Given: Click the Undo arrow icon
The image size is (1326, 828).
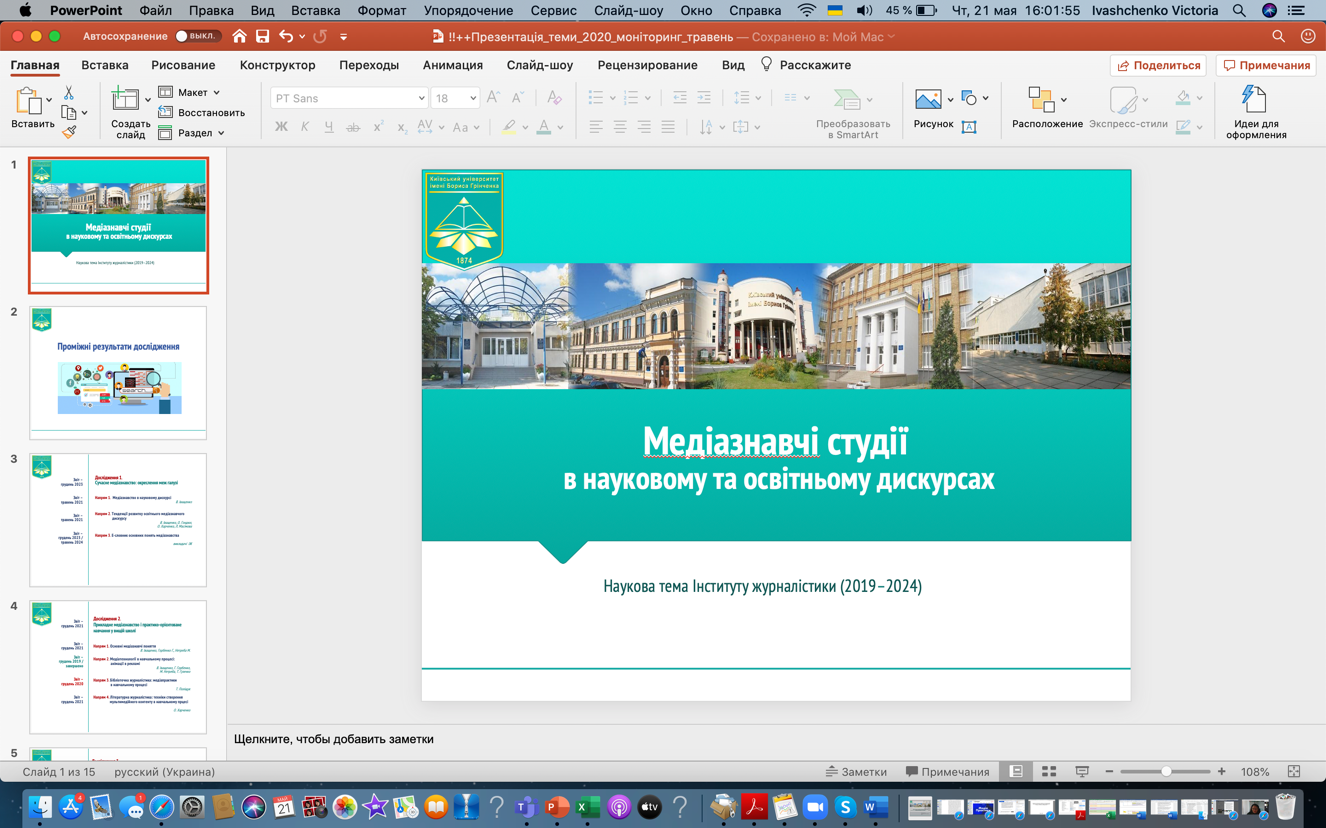Looking at the screenshot, I should (x=286, y=37).
